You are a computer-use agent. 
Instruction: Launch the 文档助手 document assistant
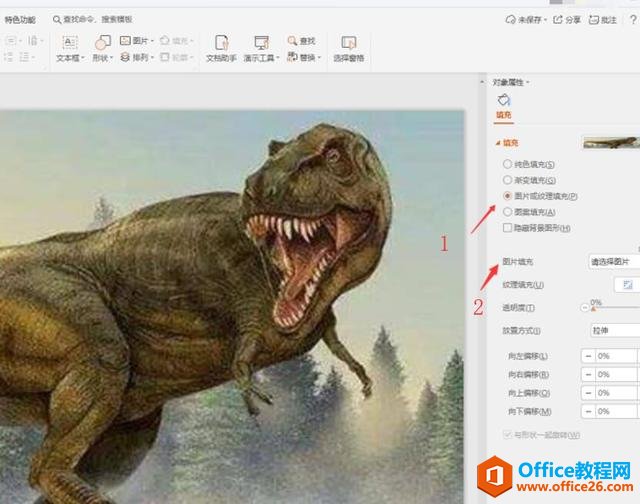(221, 49)
